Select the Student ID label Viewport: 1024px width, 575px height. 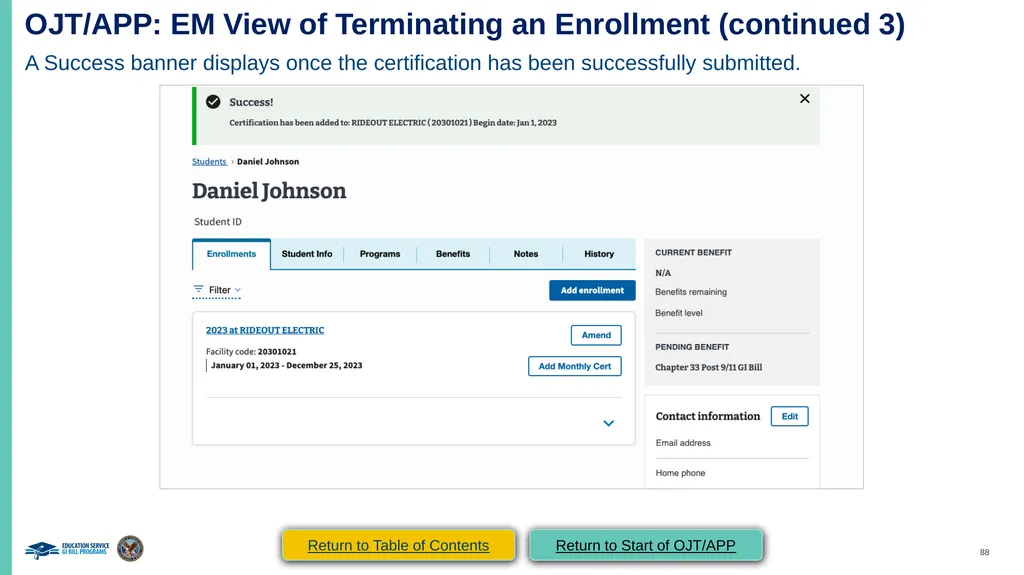coord(217,222)
